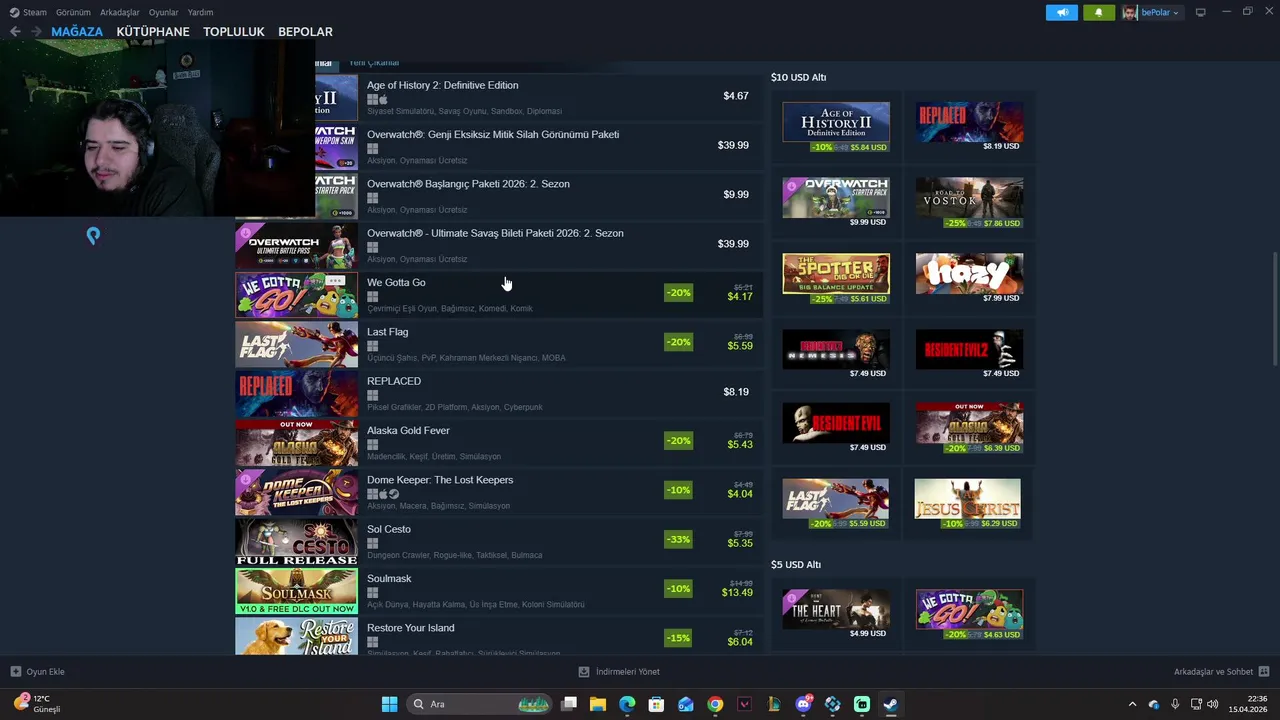Click the We Gotta Go list thumbnail
Image resolution: width=1280 pixels, height=720 pixels.
tap(296, 295)
